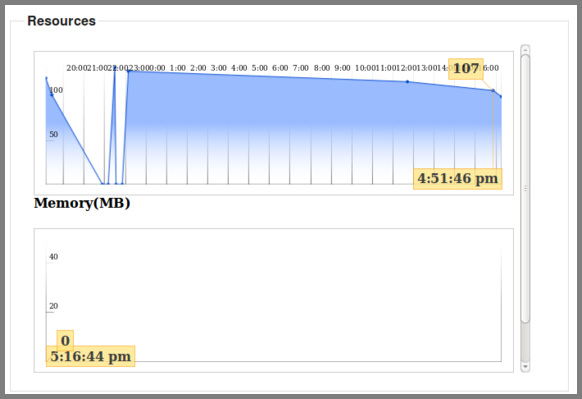Click the 5:16:44 pm time tooltip
The image size is (582, 399).
tap(91, 356)
